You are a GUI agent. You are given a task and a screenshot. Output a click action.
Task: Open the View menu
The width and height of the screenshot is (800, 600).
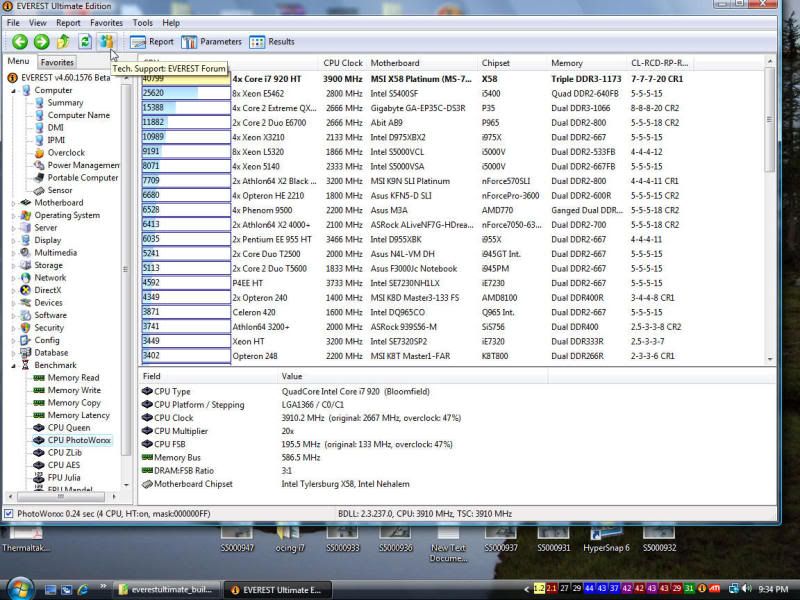pos(37,23)
